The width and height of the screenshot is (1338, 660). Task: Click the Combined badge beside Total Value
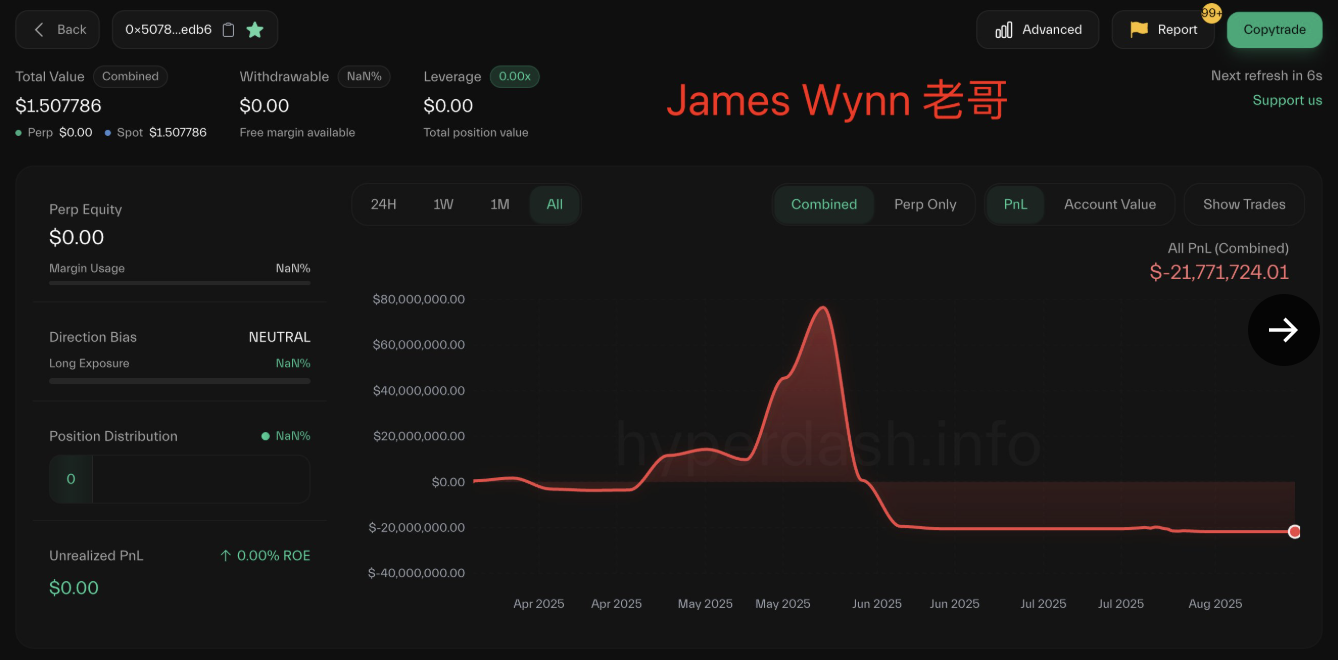tap(131, 76)
